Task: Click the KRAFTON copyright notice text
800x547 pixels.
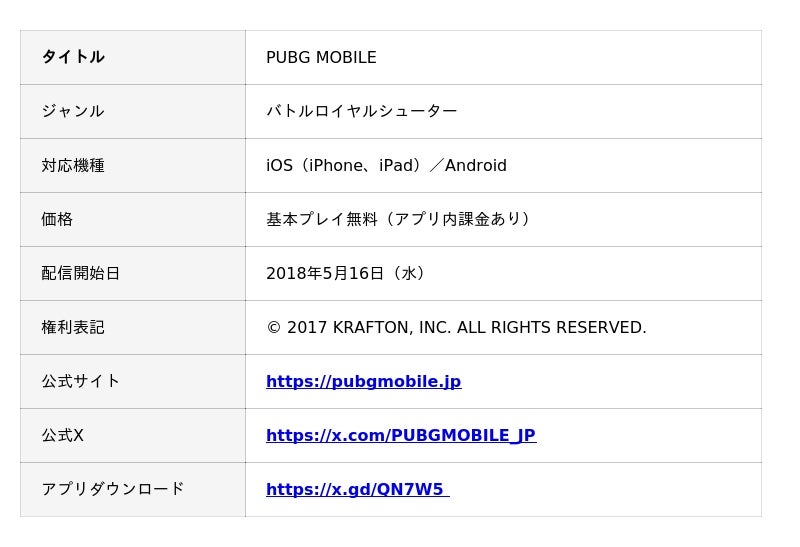Action: tap(456, 327)
